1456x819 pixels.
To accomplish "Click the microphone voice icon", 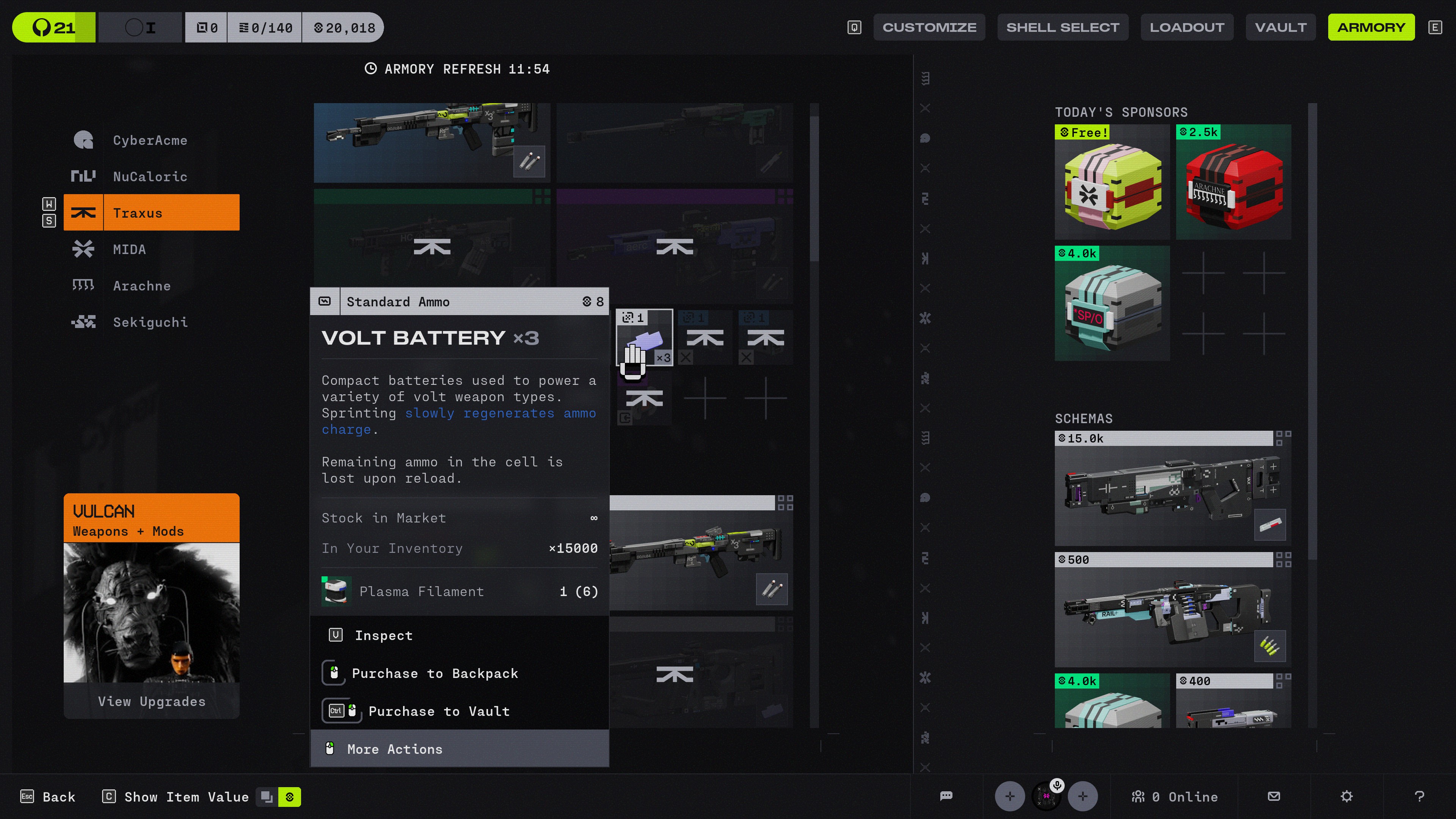I will tap(1056, 785).
